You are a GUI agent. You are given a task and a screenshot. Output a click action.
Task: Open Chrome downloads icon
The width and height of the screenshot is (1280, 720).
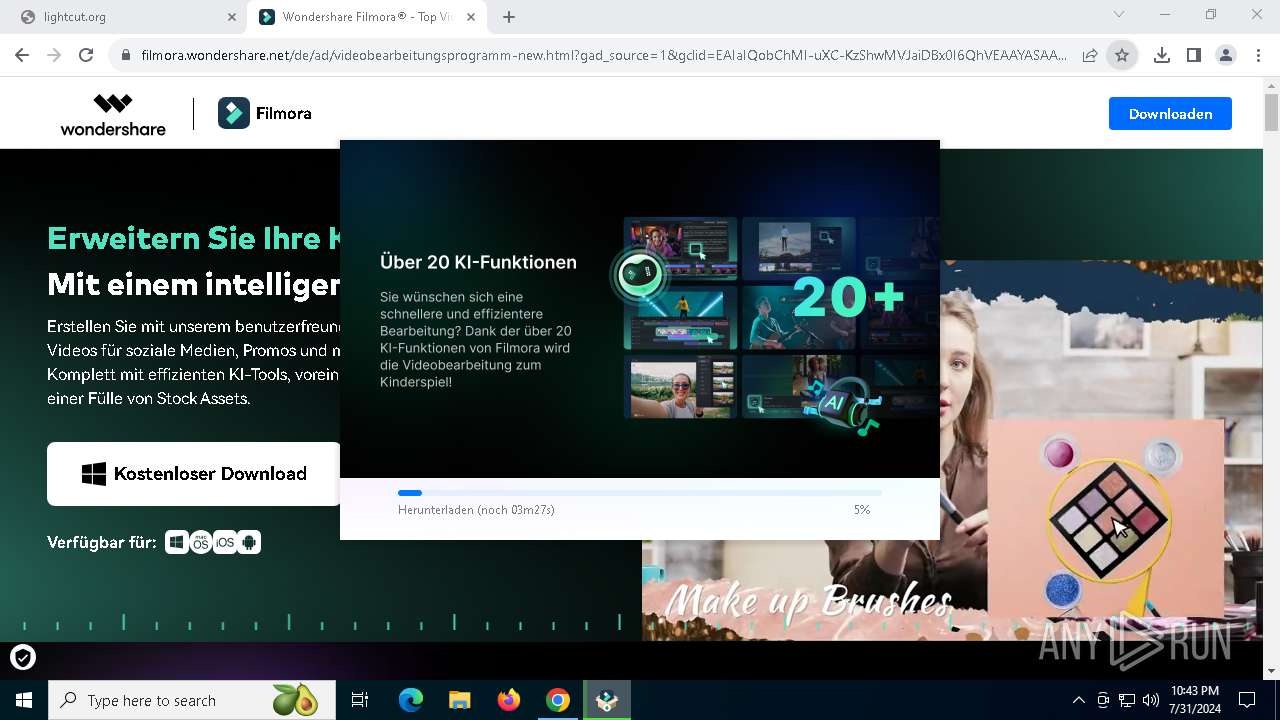pyautogui.click(x=1161, y=56)
